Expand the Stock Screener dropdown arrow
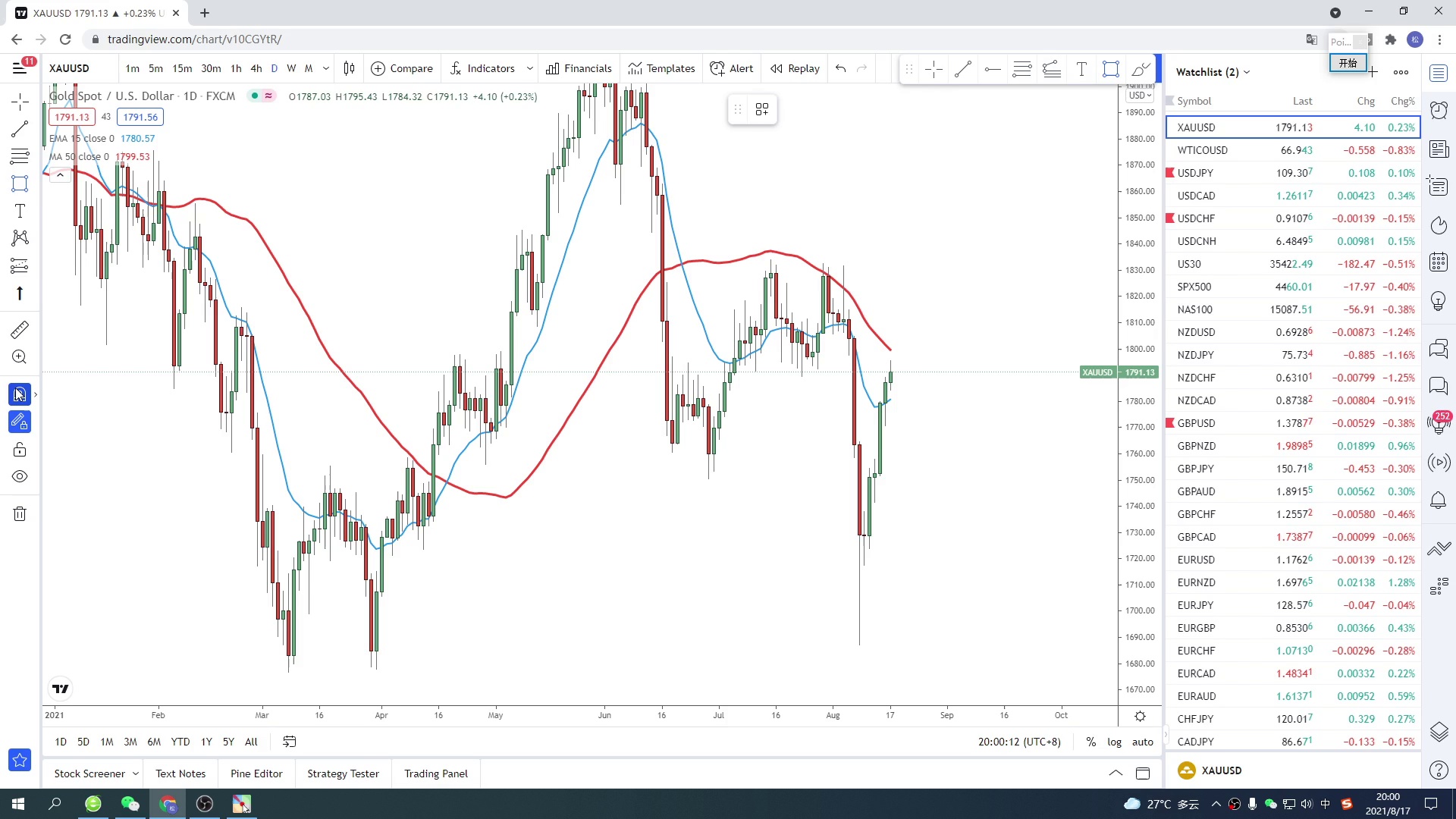 (136, 773)
